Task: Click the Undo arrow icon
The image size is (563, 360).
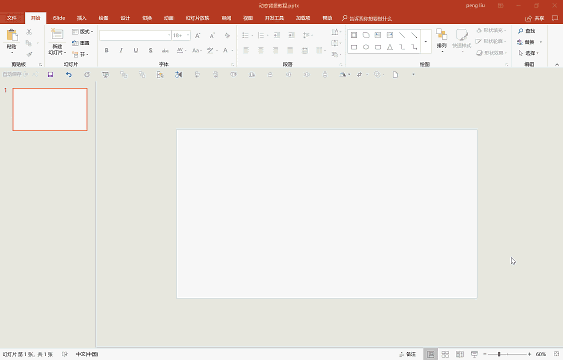Action: tap(69, 75)
